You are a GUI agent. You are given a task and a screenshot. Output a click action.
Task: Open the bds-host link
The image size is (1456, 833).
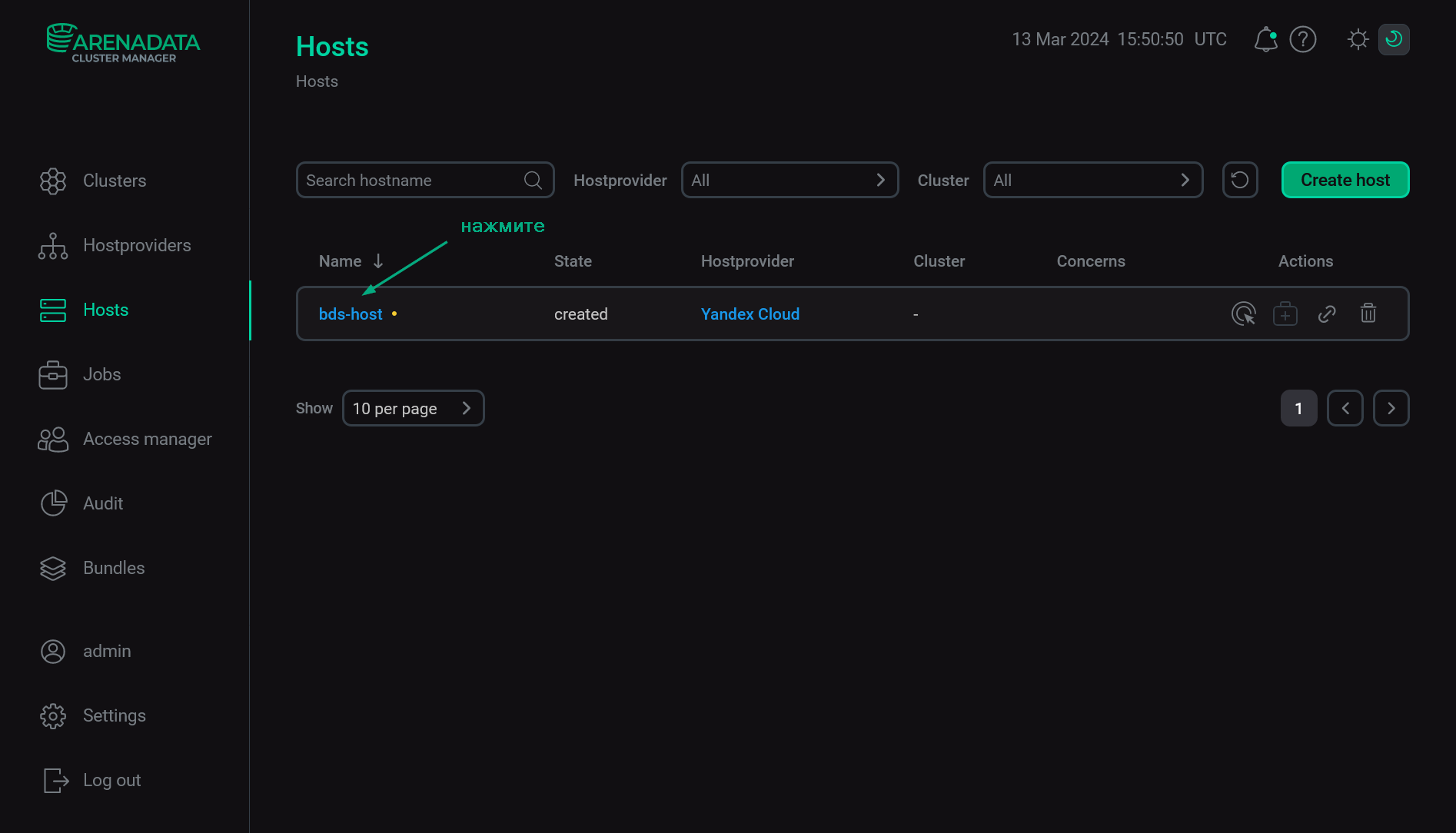351,314
